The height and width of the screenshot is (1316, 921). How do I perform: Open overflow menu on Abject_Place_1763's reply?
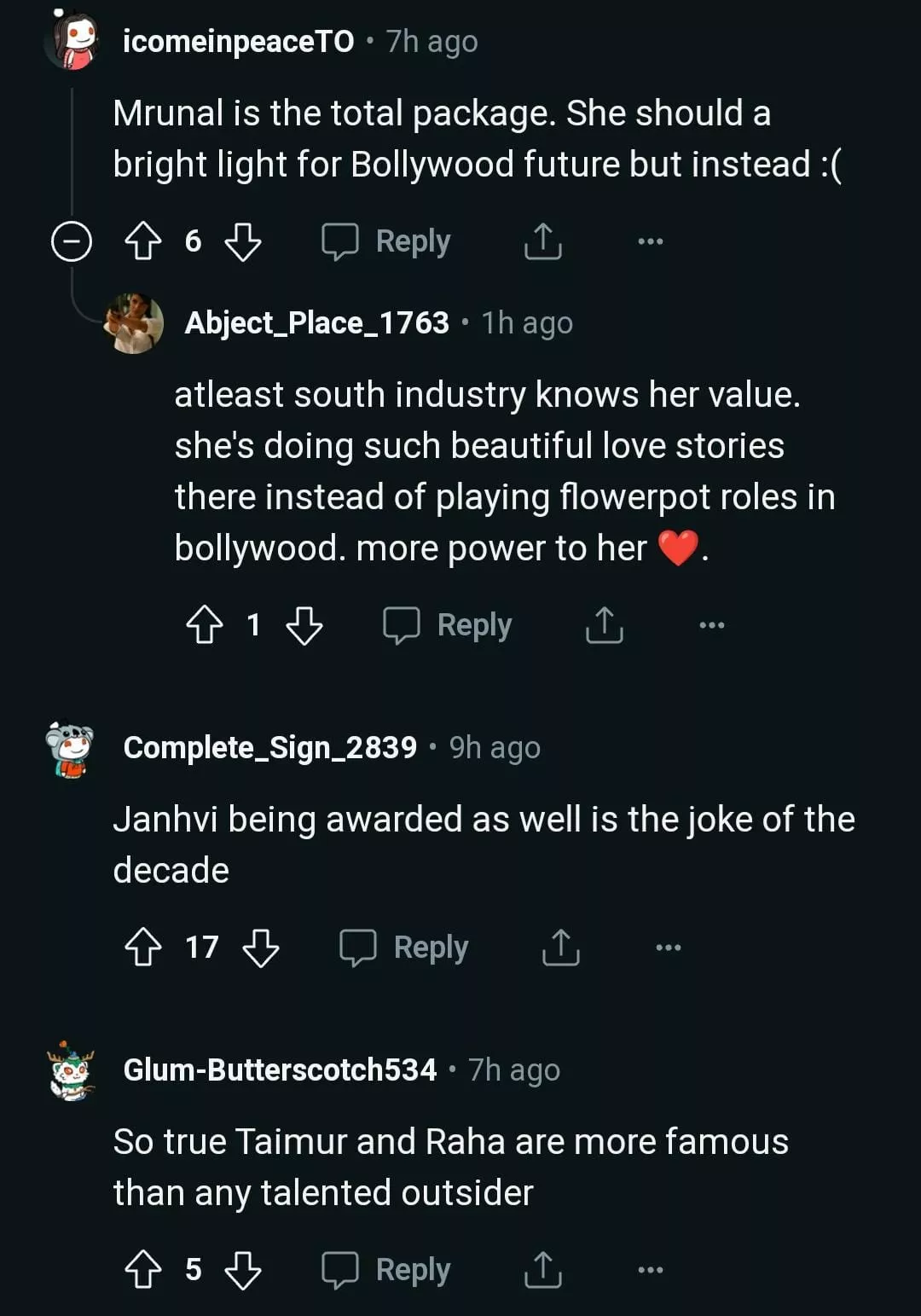tap(711, 625)
